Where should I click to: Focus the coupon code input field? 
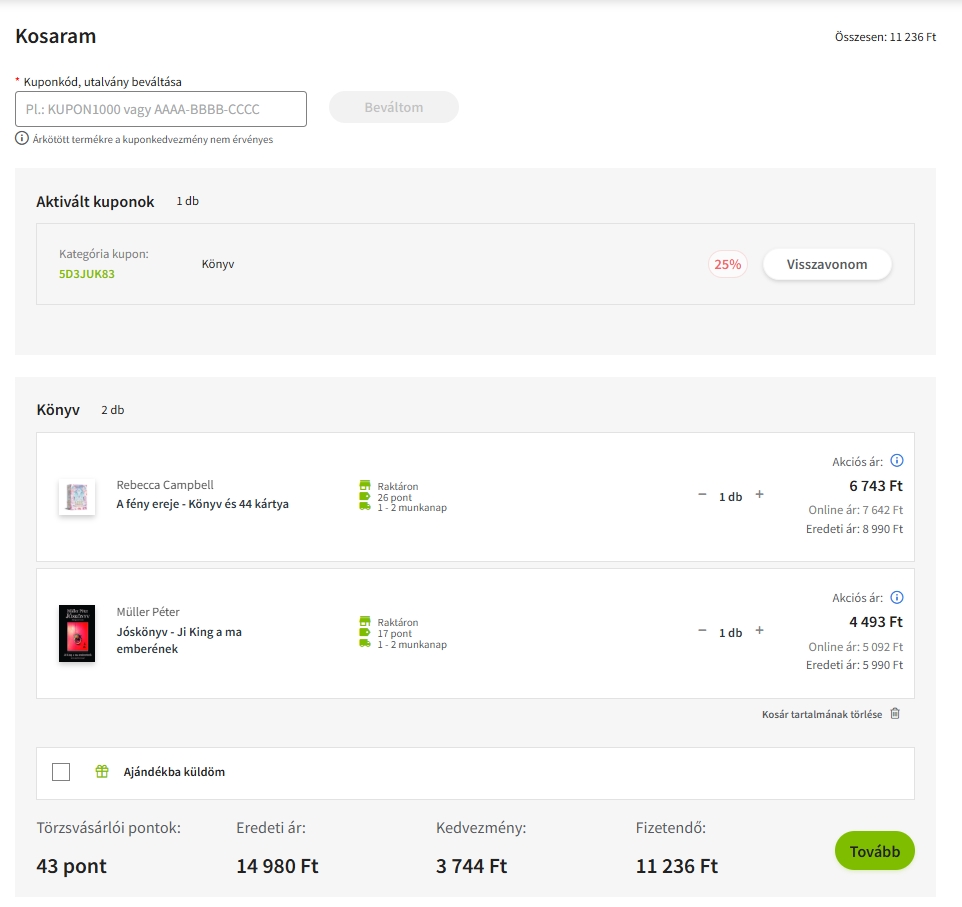(x=161, y=109)
